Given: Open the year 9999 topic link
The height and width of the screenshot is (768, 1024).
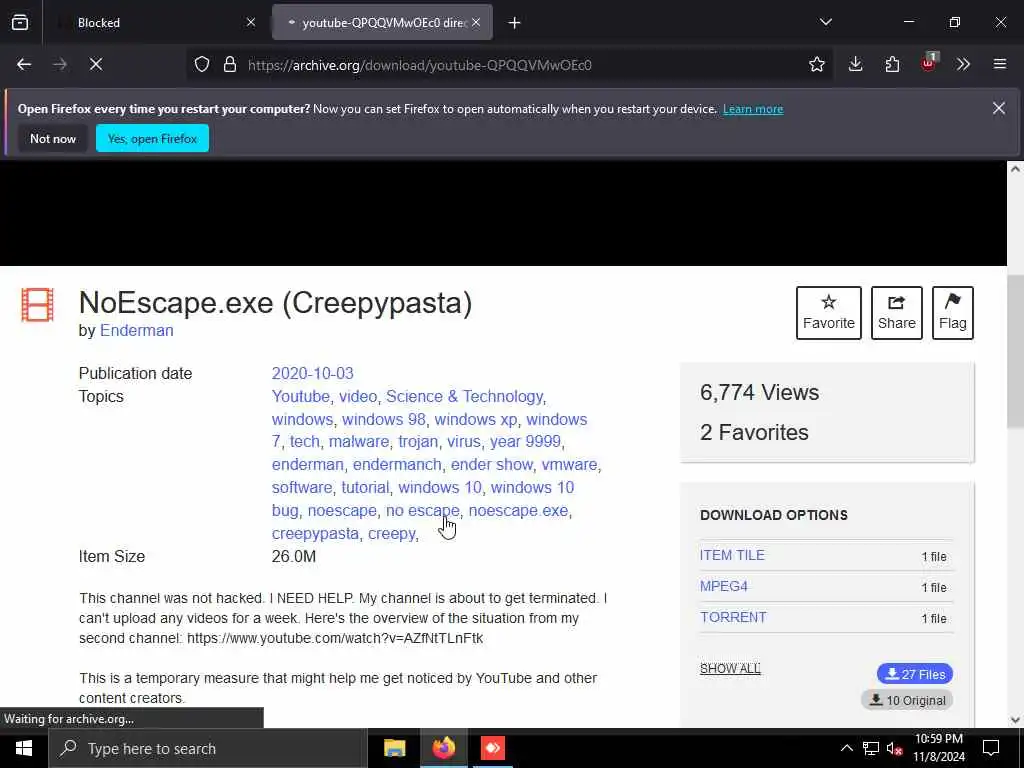Looking at the screenshot, I should 525,441.
